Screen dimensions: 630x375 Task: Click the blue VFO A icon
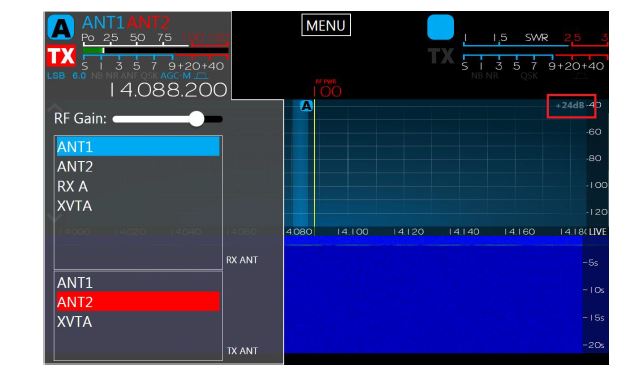(x=61, y=28)
